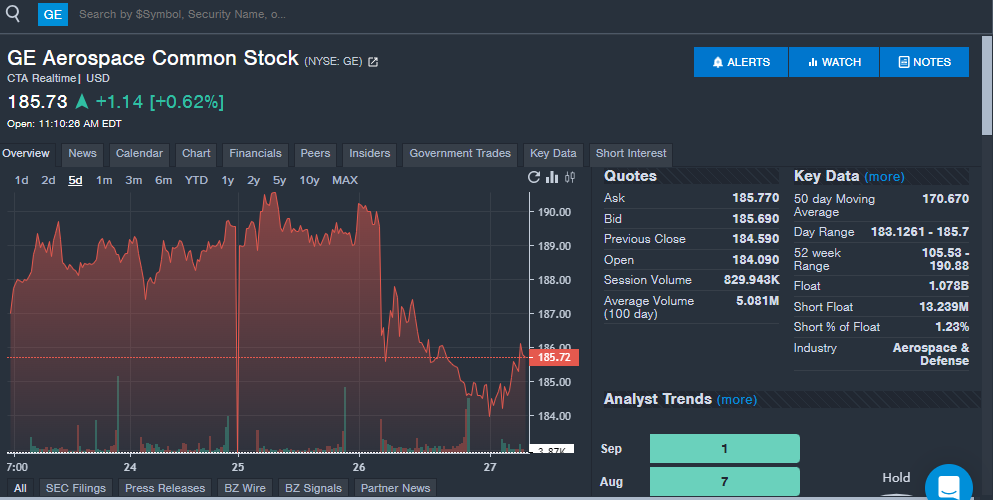Viewport: 993px width, 500px height.
Task: Click Short Float value 13.239M
Action: (x=944, y=307)
